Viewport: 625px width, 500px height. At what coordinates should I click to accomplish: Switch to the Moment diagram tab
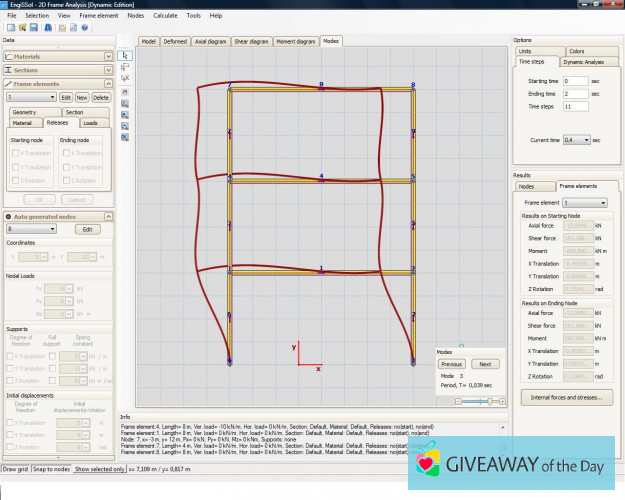296,42
